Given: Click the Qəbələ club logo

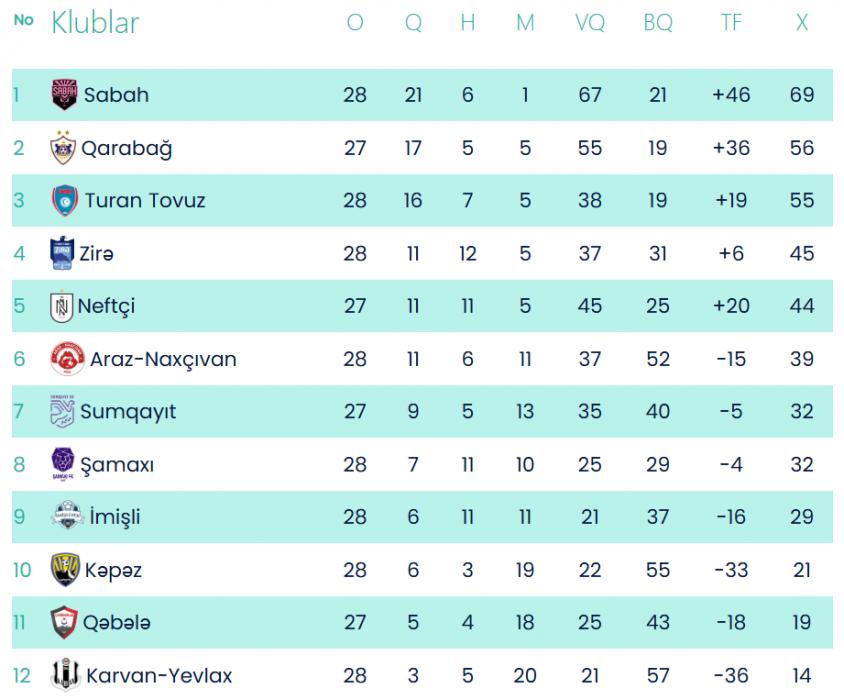Looking at the screenshot, I should tap(64, 623).
